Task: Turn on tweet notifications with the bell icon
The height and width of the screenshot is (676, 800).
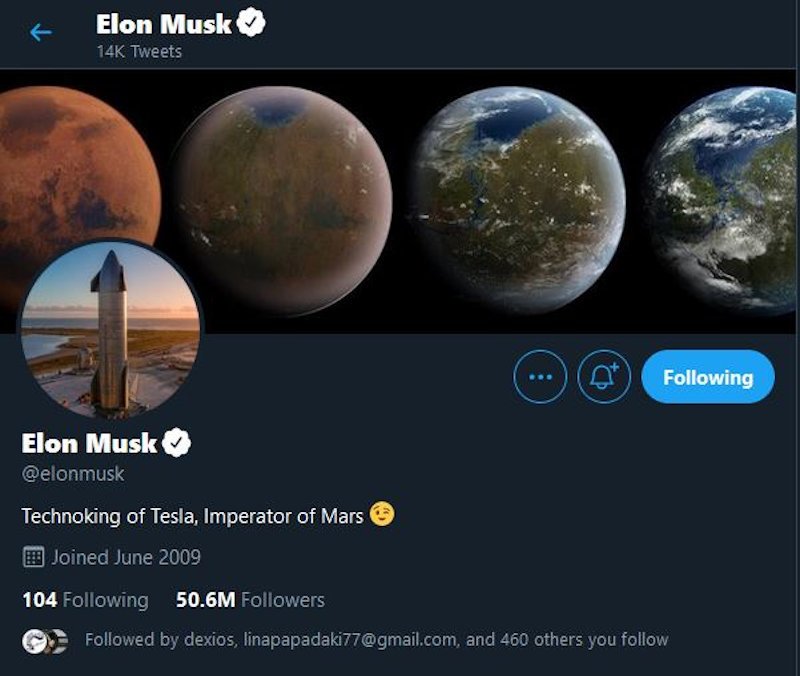Action: click(x=604, y=377)
